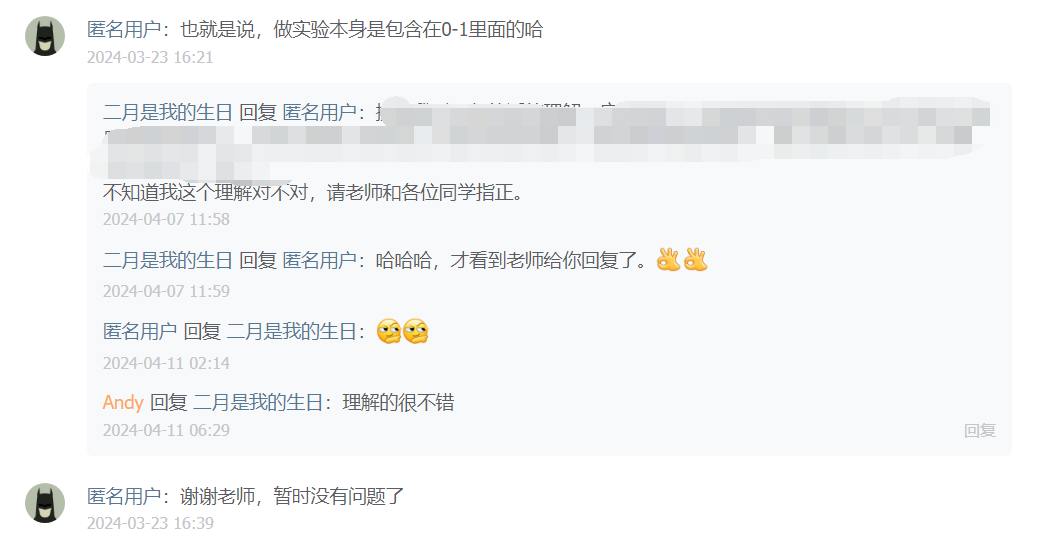Click the 2024-04-11 06:29 timestamp
Image resolution: width=1040 pixels, height=543 pixels.
point(166,430)
